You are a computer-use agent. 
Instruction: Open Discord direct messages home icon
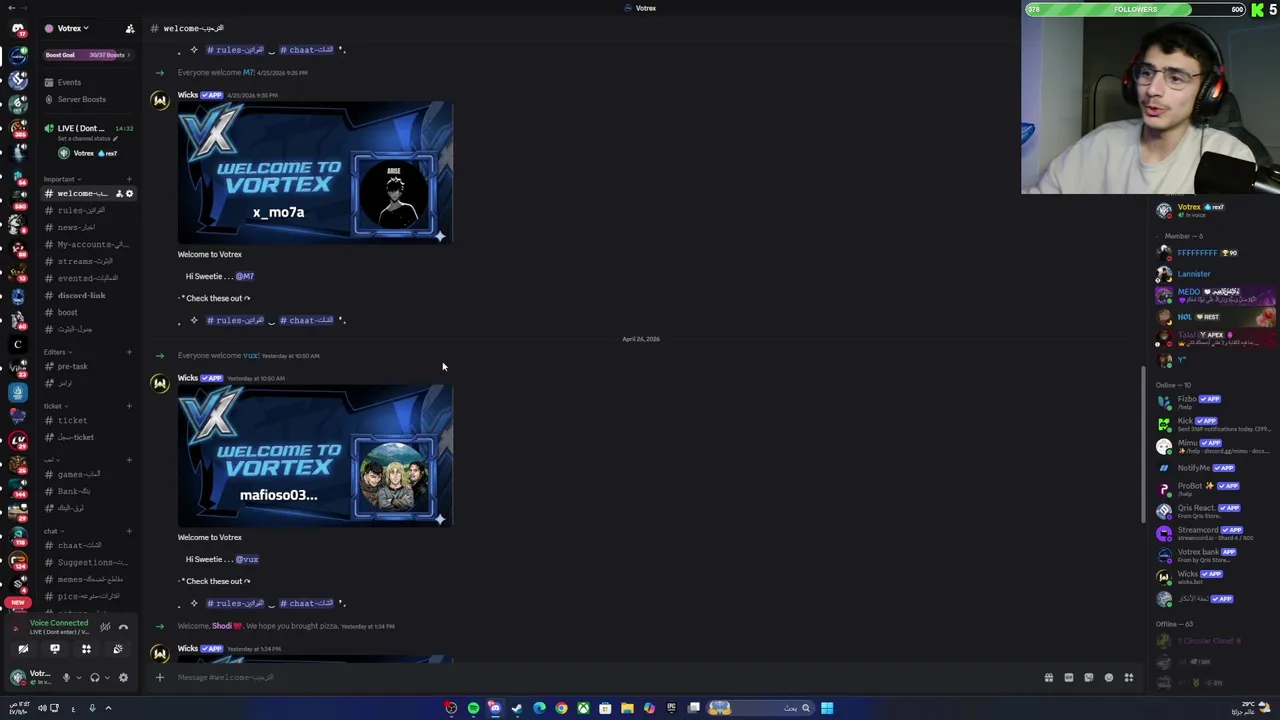click(x=18, y=28)
